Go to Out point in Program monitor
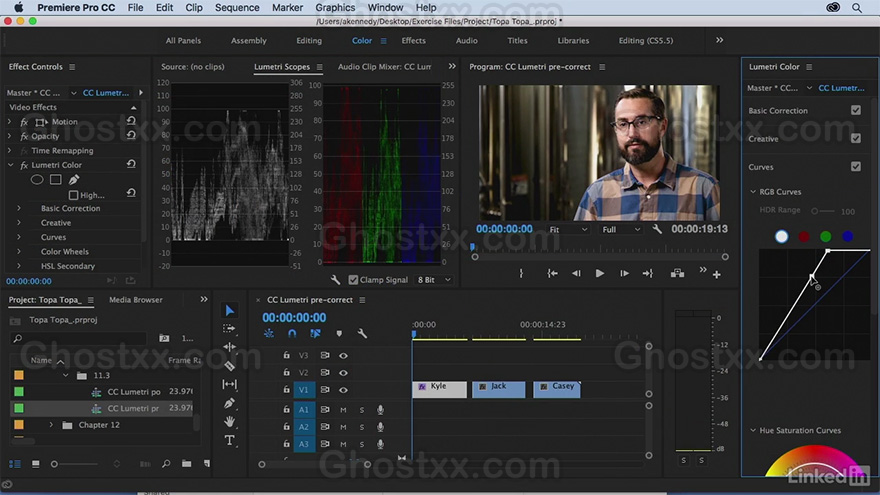 tap(648, 273)
